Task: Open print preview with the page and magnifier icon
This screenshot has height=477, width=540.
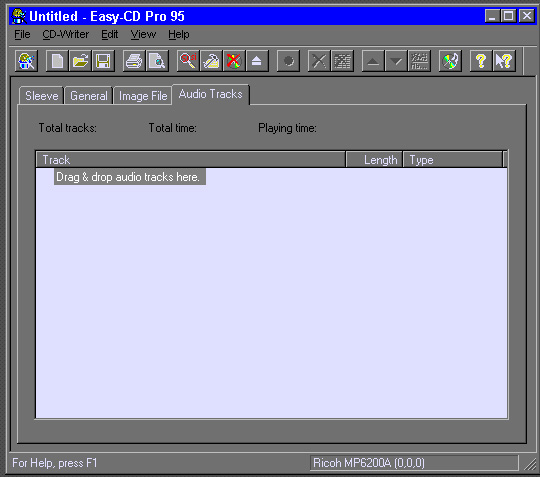Action: 157,61
